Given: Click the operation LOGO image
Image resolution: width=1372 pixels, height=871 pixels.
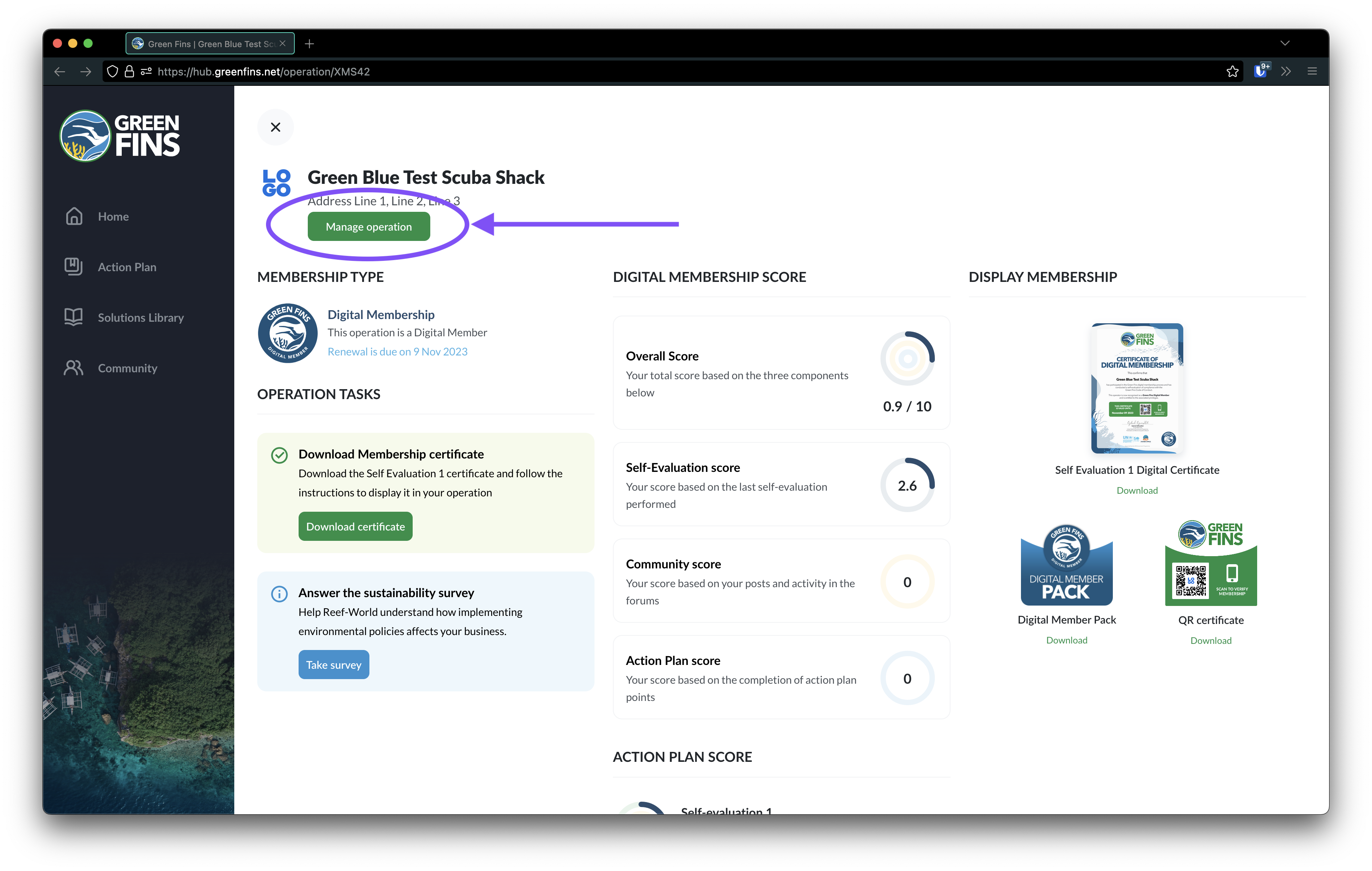Looking at the screenshot, I should [276, 183].
